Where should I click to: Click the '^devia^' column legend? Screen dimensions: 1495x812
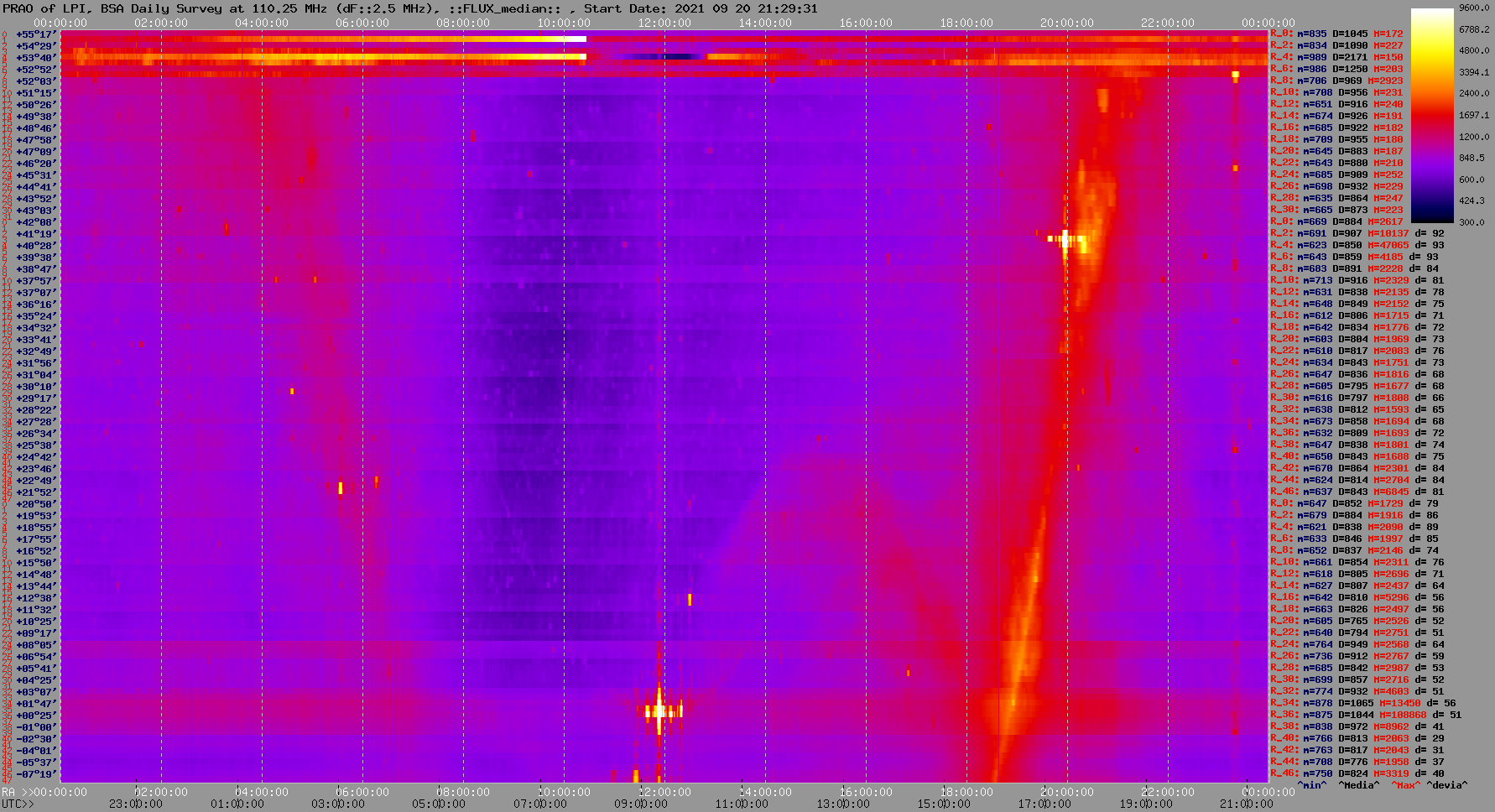(x=1447, y=785)
